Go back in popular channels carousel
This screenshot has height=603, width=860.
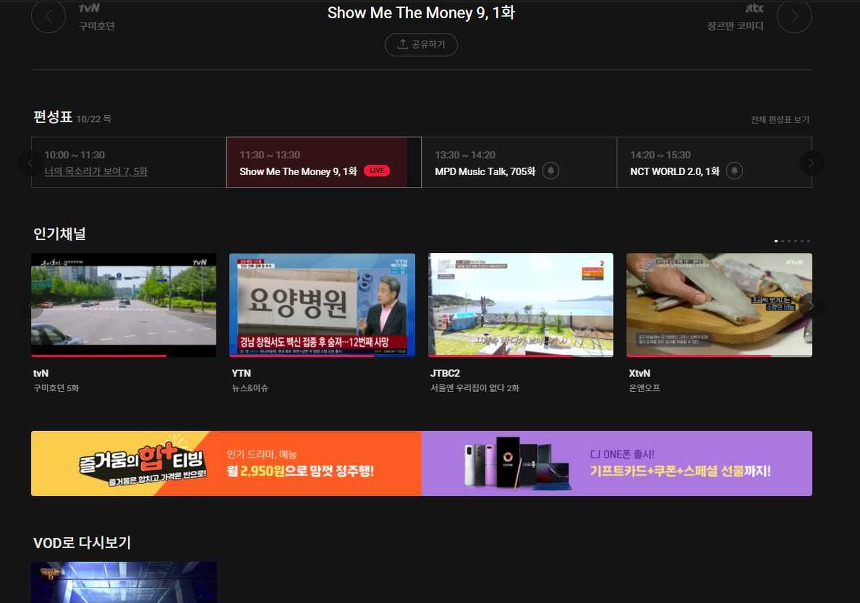[x=31, y=306]
